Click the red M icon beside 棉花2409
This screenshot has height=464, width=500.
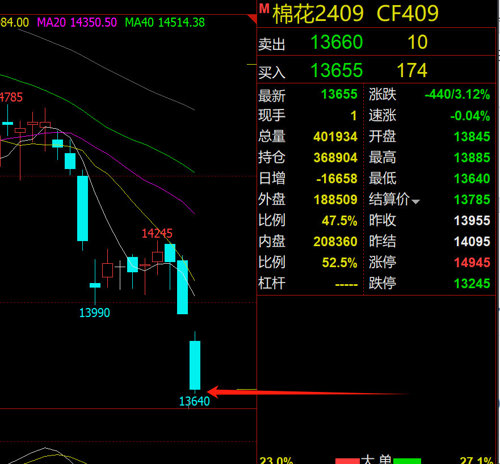click(264, 9)
